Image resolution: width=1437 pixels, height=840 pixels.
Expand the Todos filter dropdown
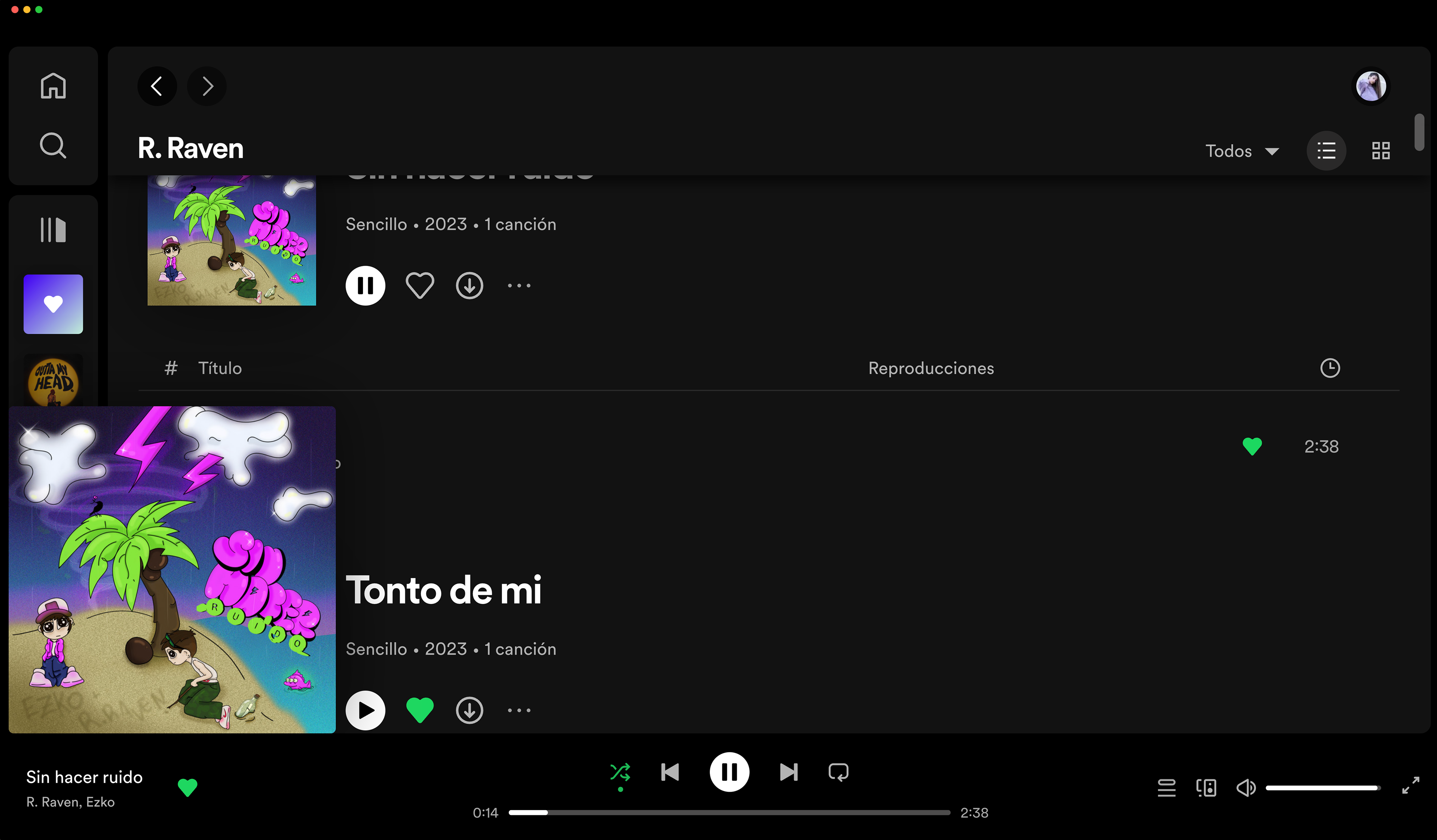click(x=1242, y=151)
